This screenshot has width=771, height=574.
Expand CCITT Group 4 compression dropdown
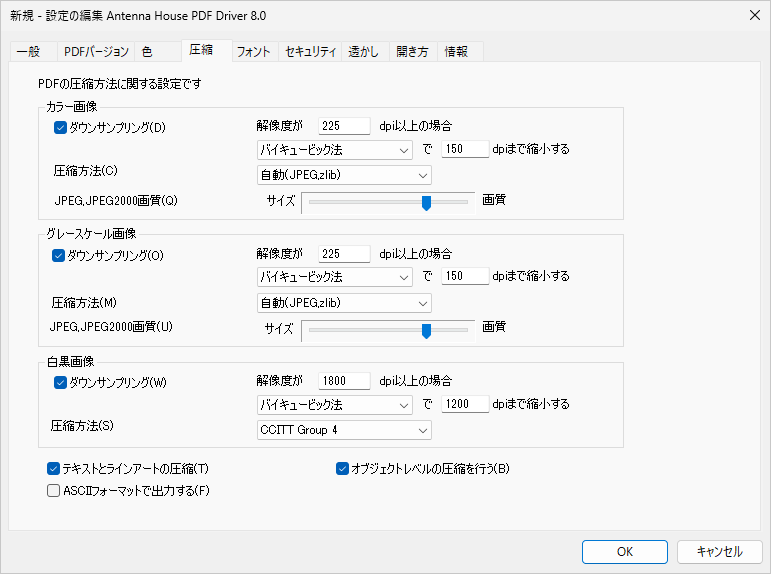(x=343, y=430)
